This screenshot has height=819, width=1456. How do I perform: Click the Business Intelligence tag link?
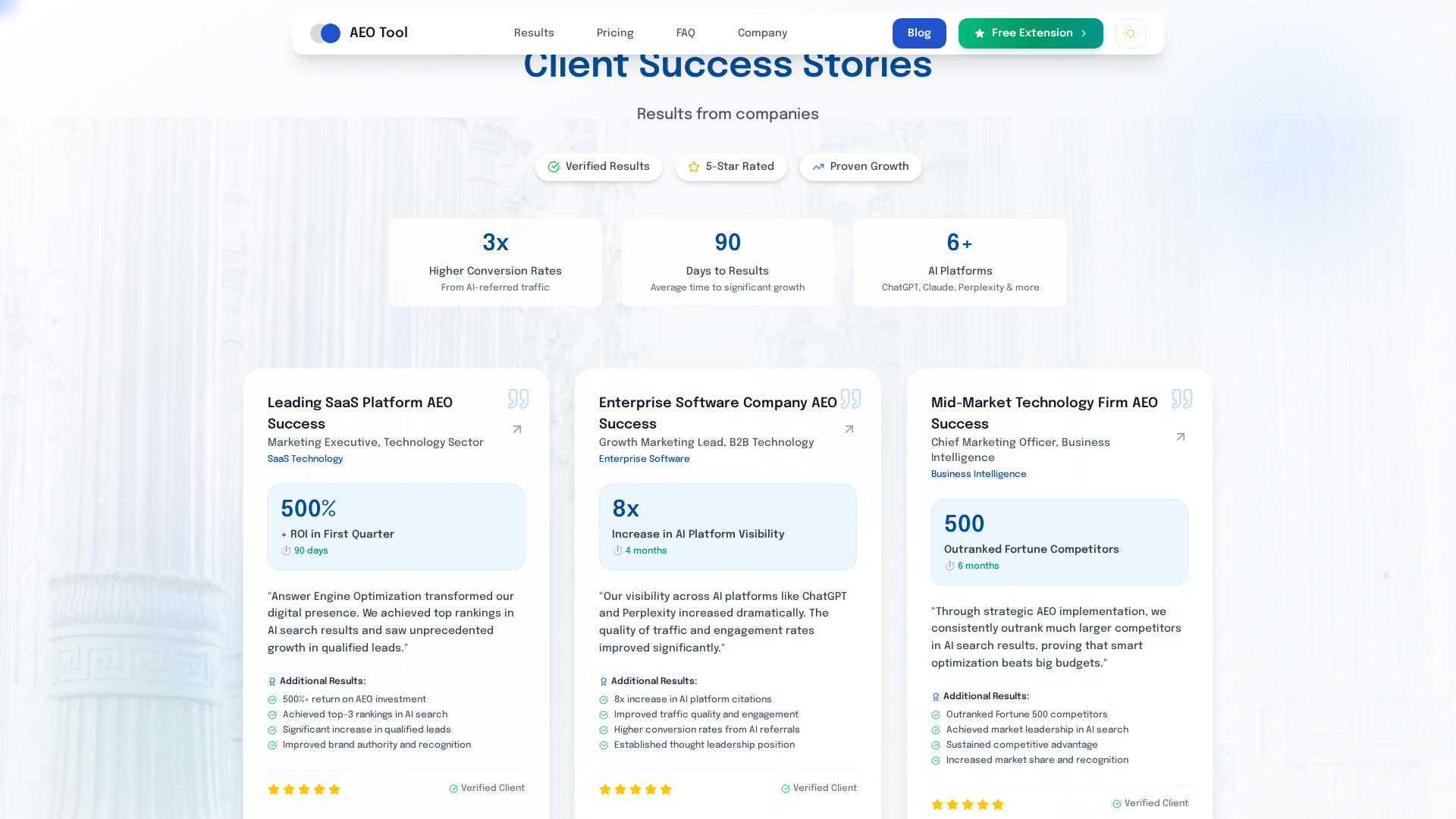pos(978,474)
